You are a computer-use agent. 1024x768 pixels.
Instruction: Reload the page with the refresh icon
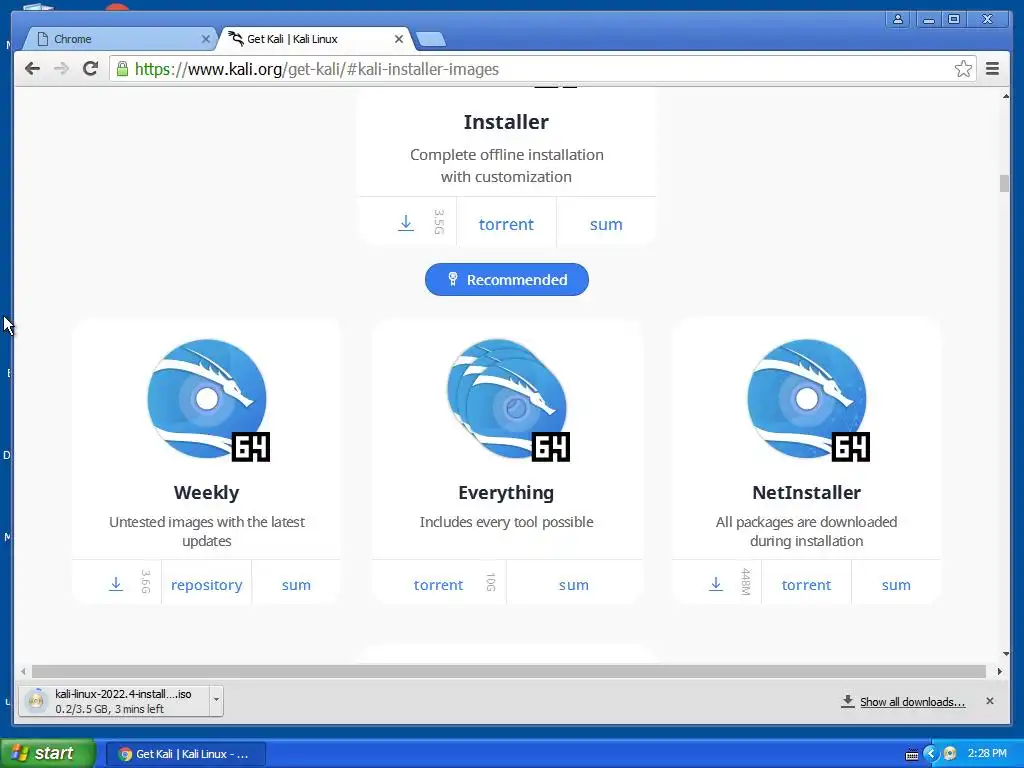pyautogui.click(x=91, y=69)
